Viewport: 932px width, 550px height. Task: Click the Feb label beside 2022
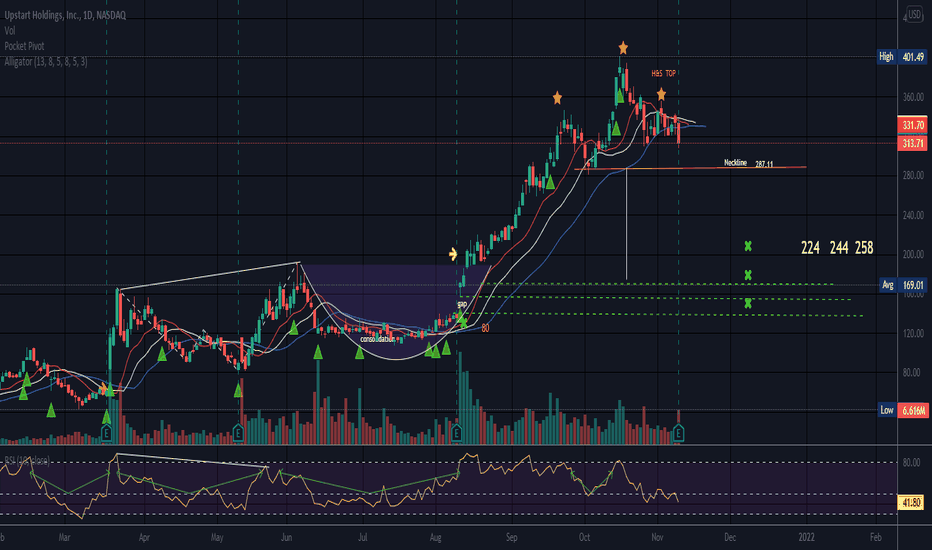pos(876,538)
